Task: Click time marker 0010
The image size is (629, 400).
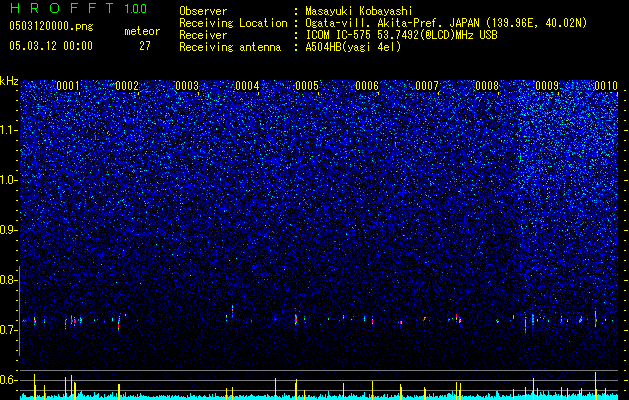Action: pyautogui.click(x=606, y=86)
